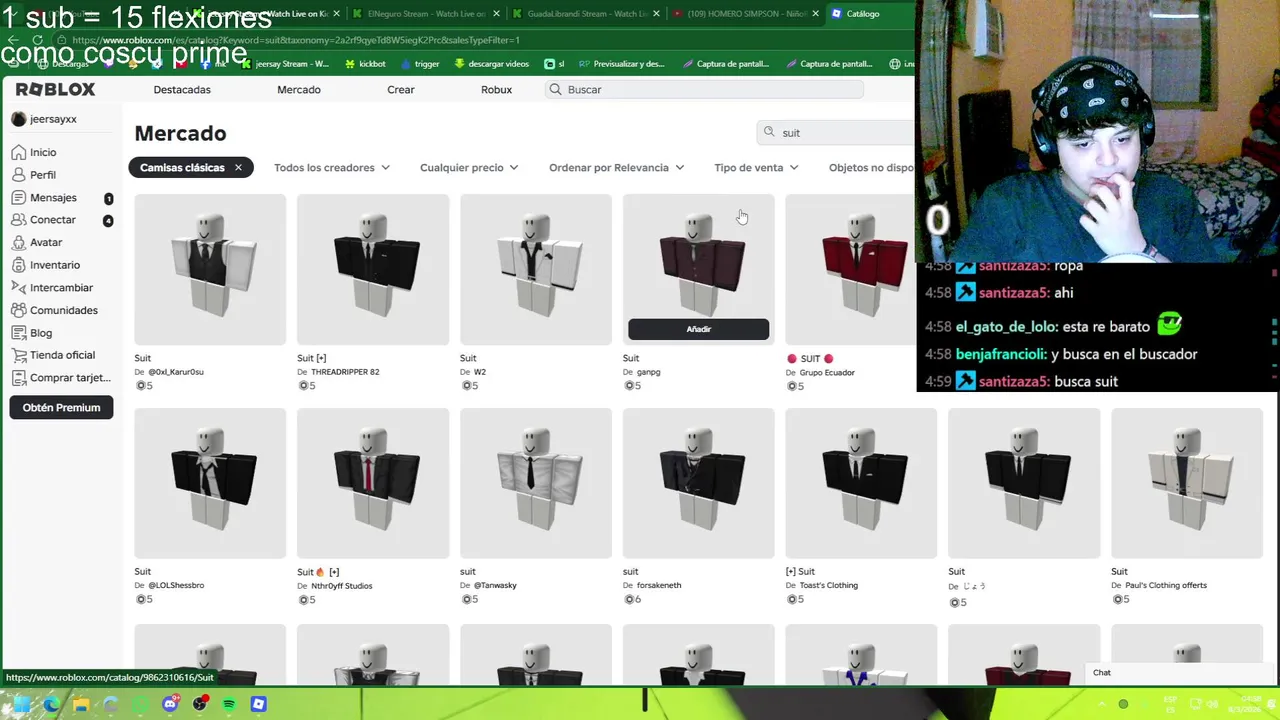1280x720 pixels.
Task: Open Windows Start menu
Action: pos(21,704)
